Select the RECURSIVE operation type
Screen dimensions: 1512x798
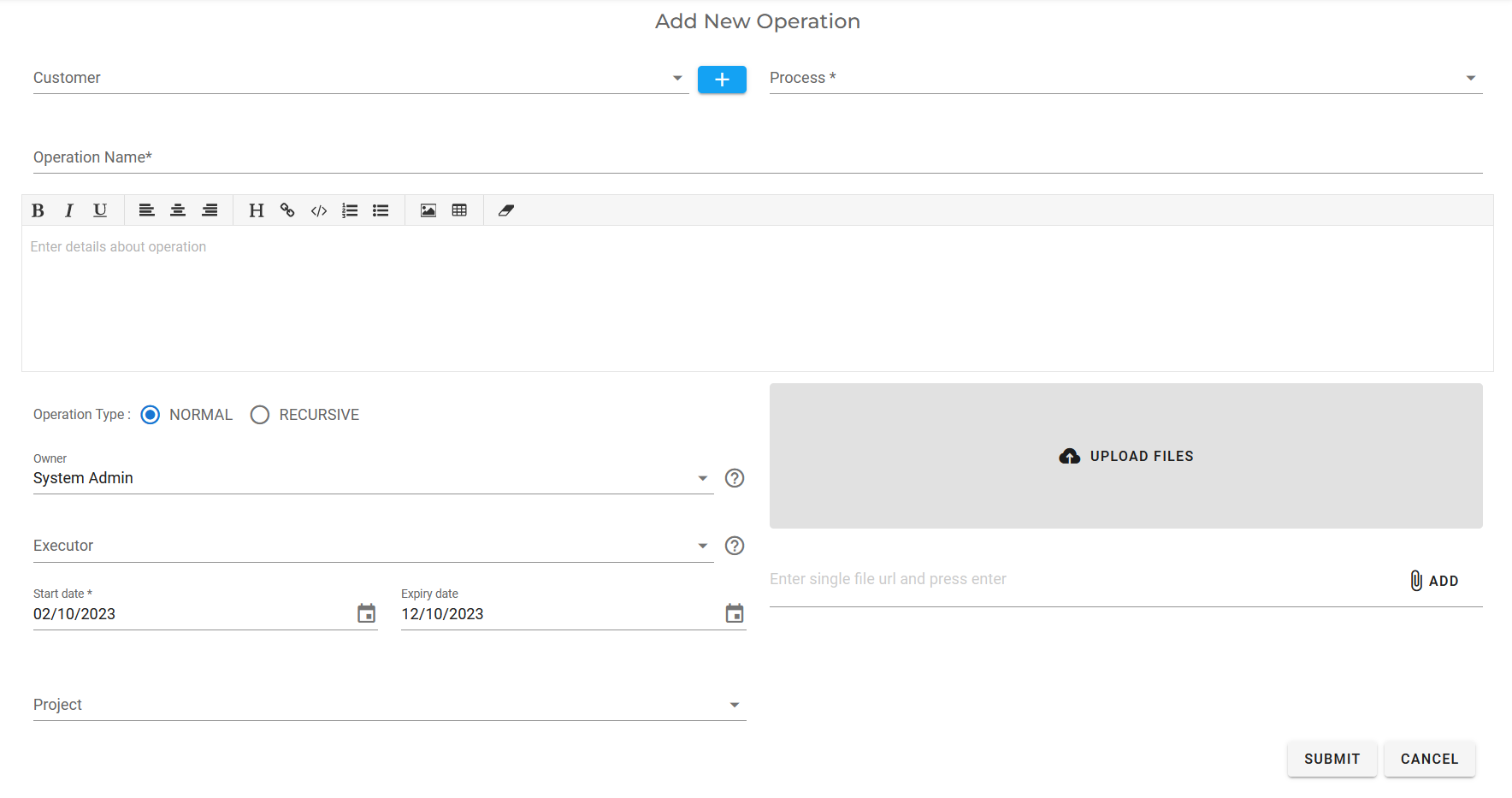[260, 415]
